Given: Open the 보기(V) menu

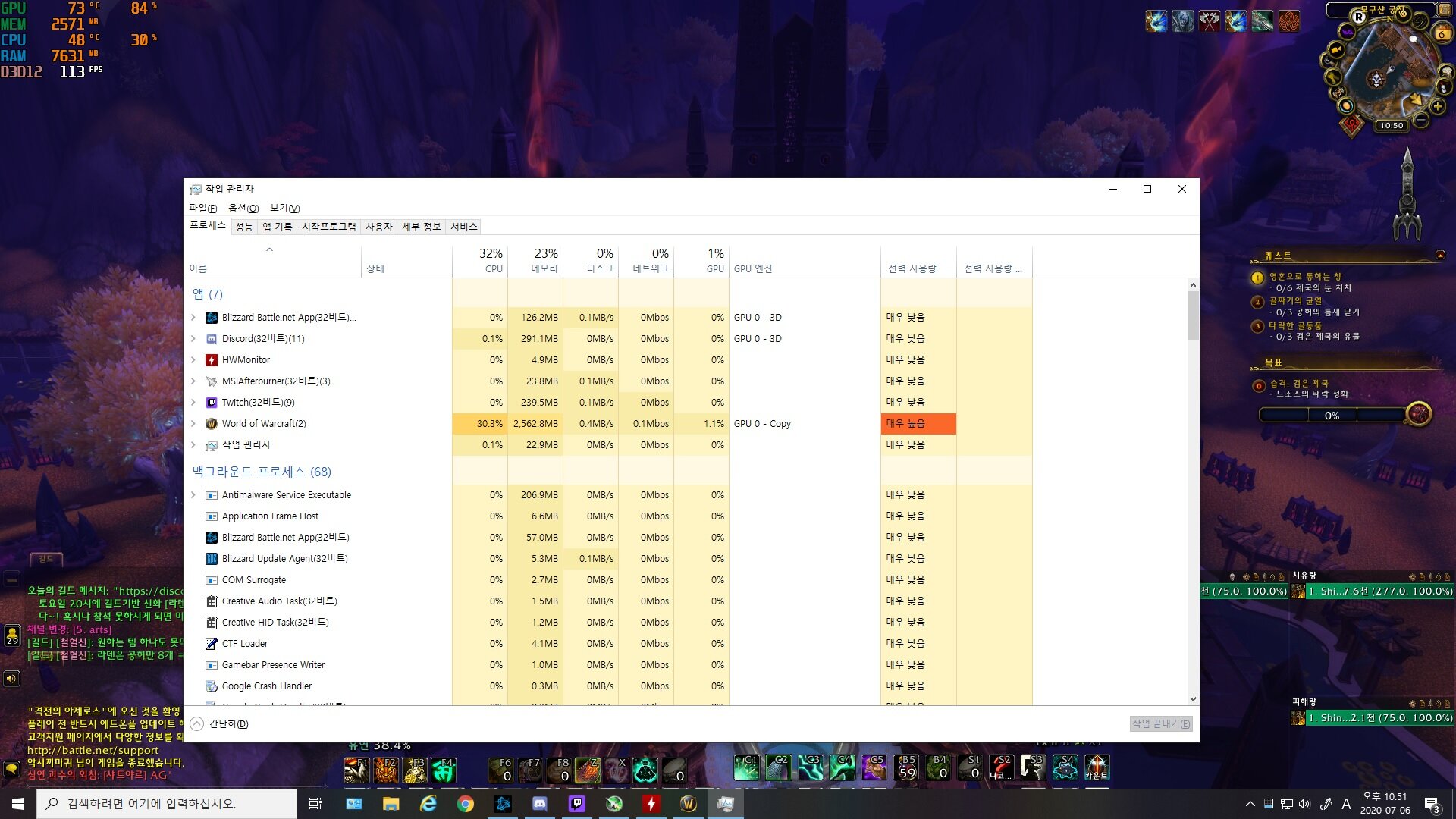Looking at the screenshot, I should [x=284, y=208].
